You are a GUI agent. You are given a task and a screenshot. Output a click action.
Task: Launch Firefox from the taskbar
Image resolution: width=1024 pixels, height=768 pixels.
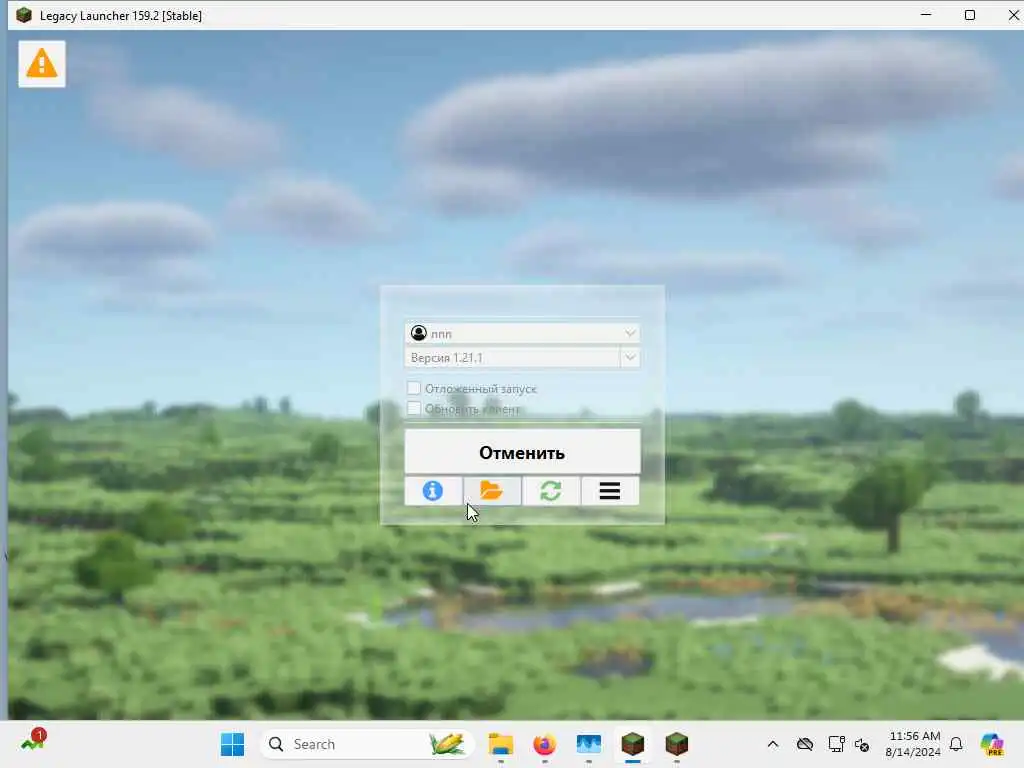tap(545, 744)
